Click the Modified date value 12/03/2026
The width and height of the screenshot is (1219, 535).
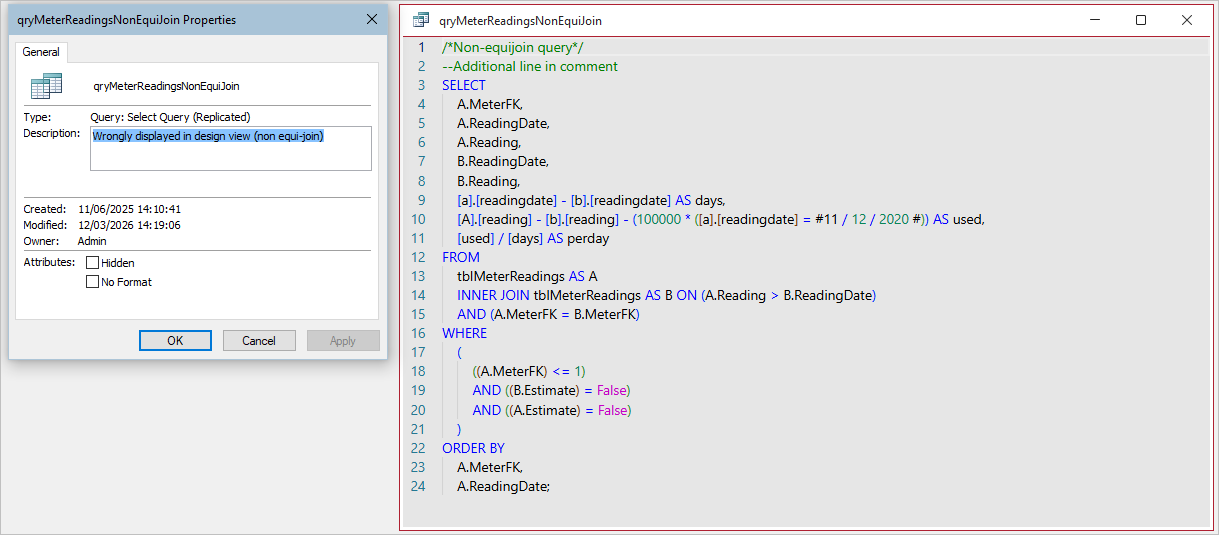coord(131,225)
